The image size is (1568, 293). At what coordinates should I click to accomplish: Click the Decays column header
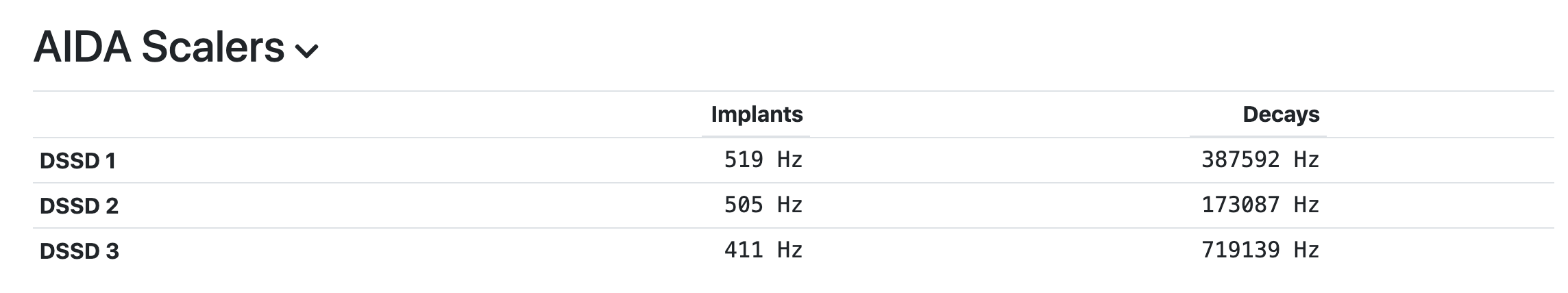click(x=1280, y=114)
